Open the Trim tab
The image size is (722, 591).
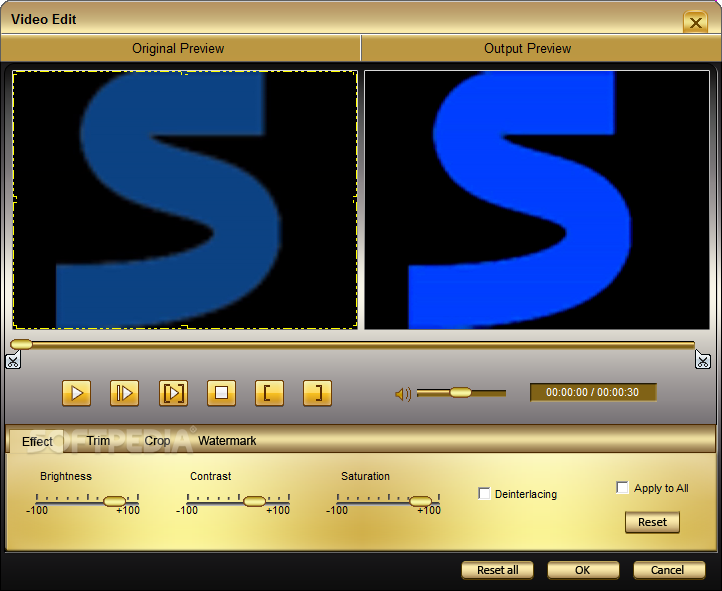point(98,440)
